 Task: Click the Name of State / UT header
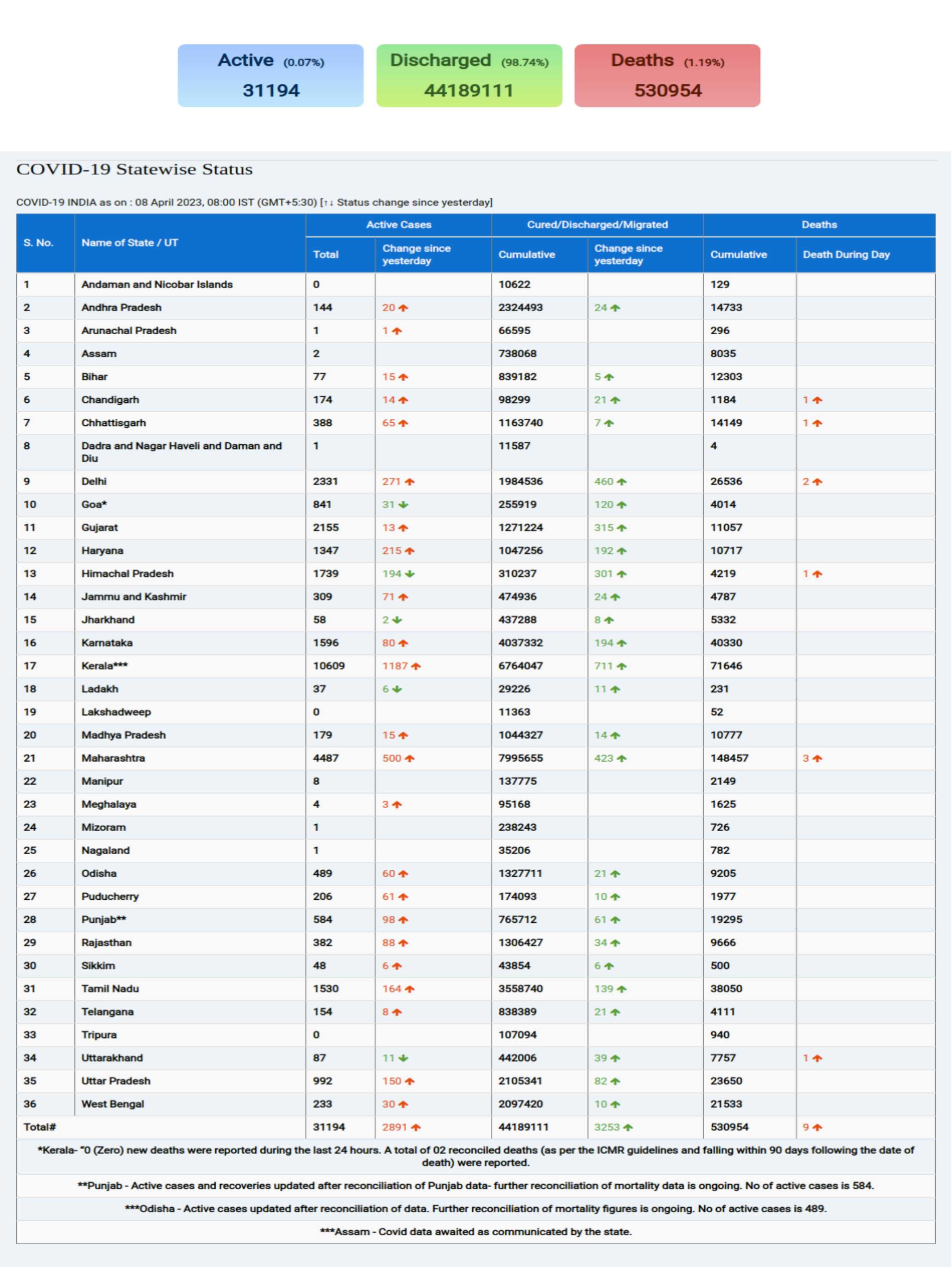pos(129,242)
